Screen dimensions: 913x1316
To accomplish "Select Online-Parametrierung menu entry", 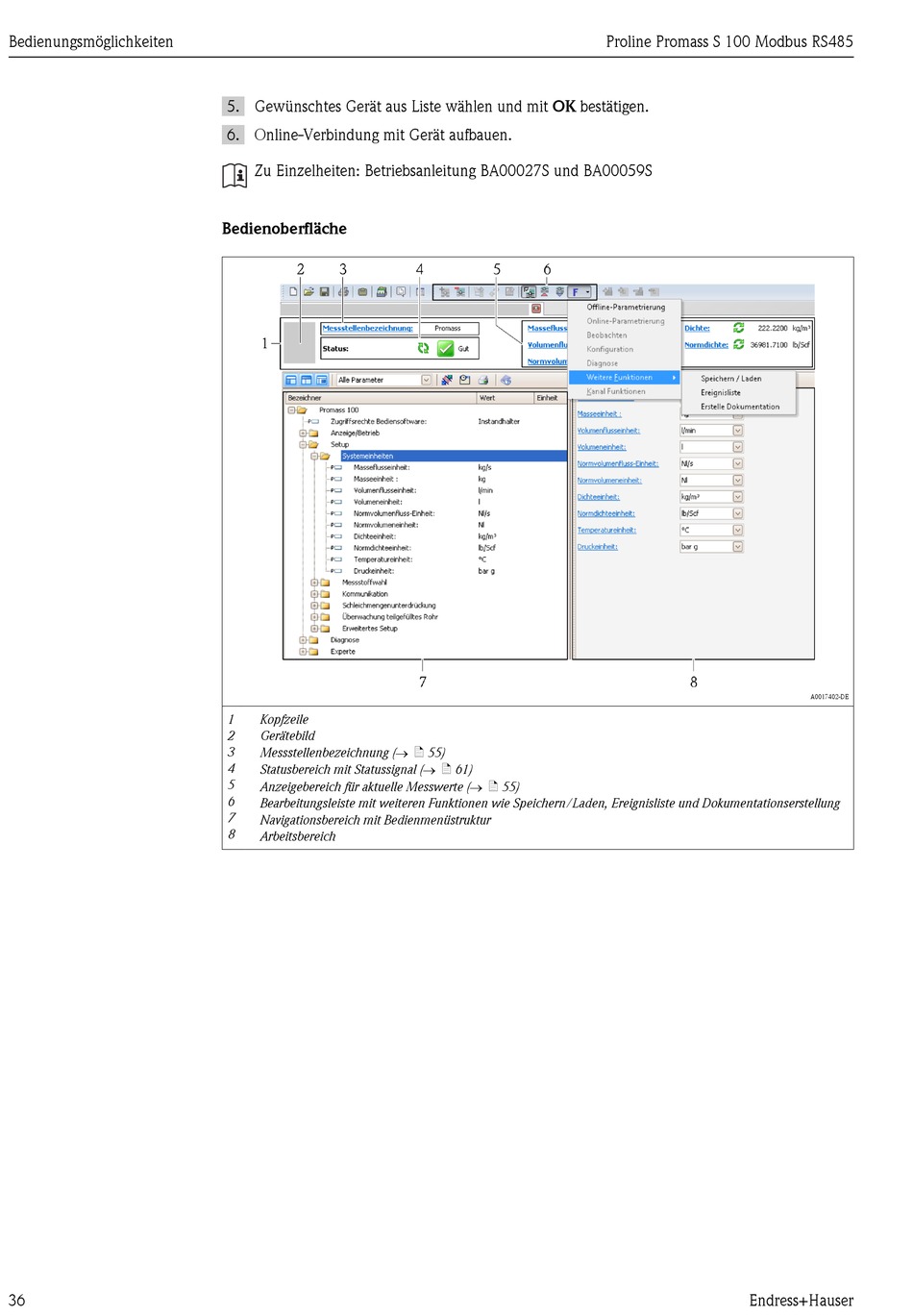I will pyautogui.click(x=626, y=321).
